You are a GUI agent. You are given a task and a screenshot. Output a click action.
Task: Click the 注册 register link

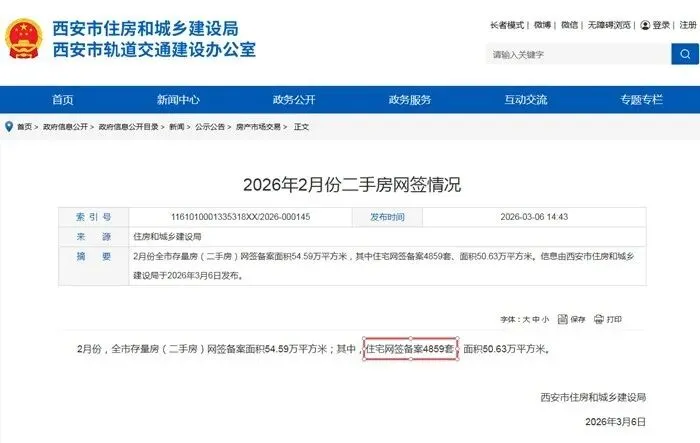point(688,25)
